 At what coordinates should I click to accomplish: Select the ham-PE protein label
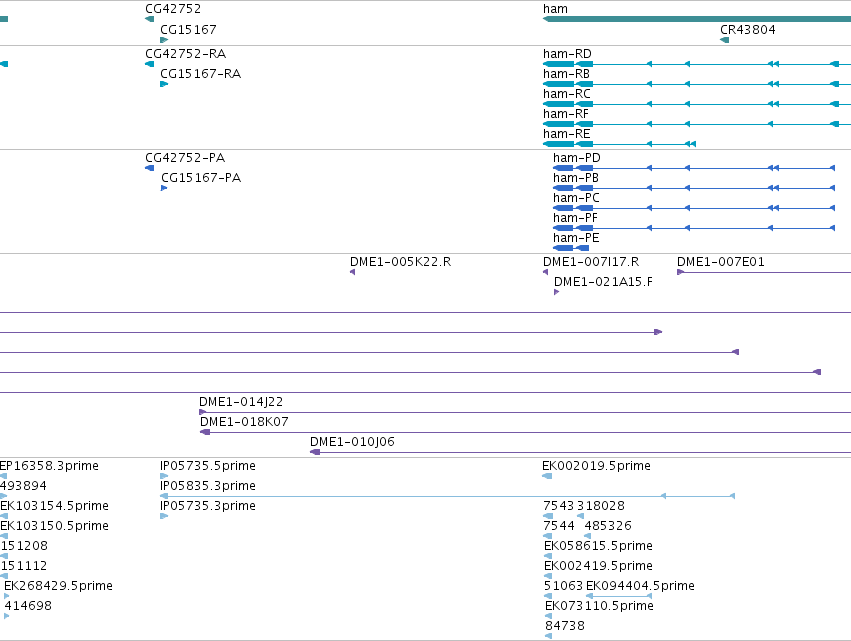[576, 238]
